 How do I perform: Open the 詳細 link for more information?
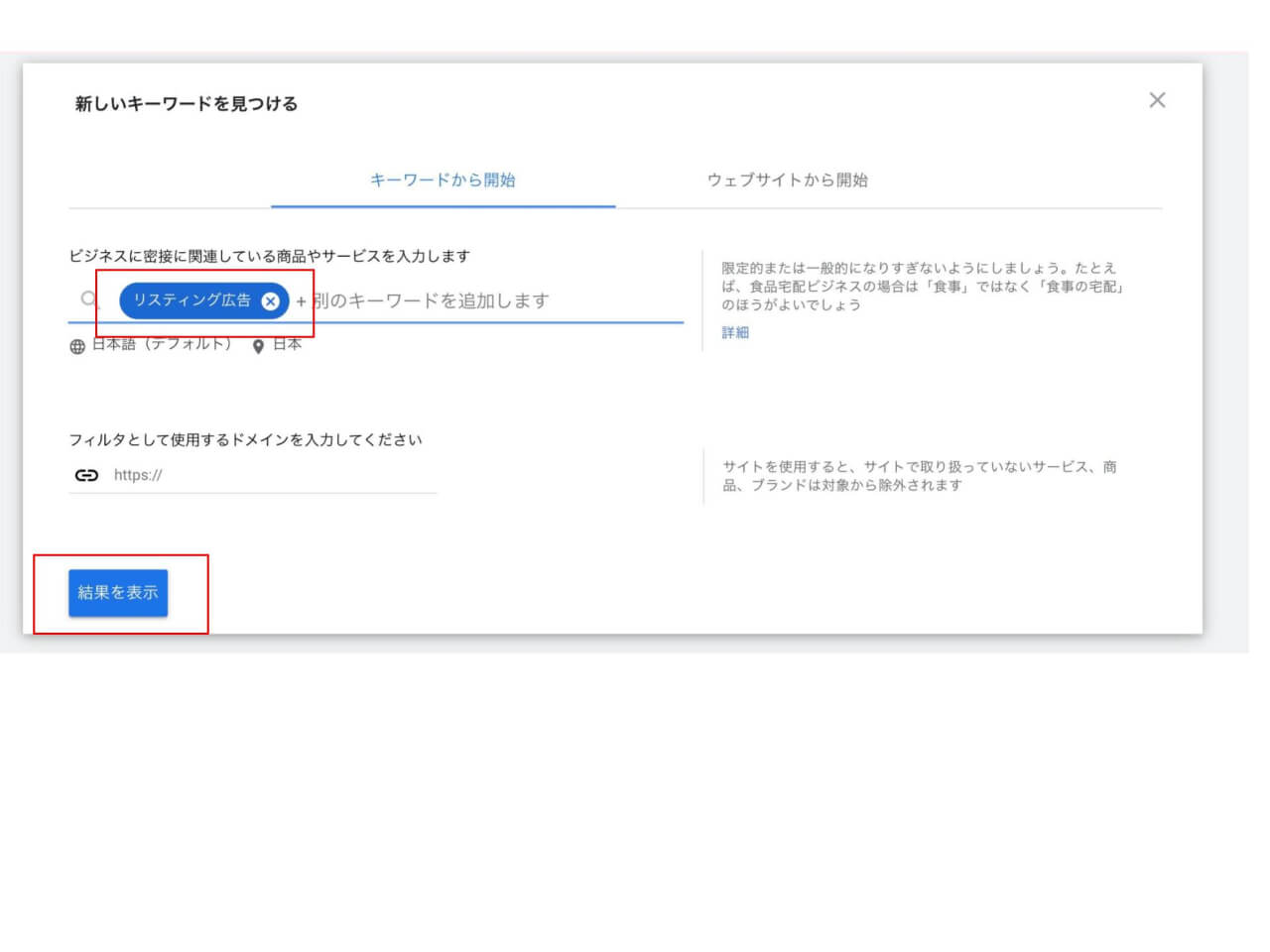tap(736, 333)
